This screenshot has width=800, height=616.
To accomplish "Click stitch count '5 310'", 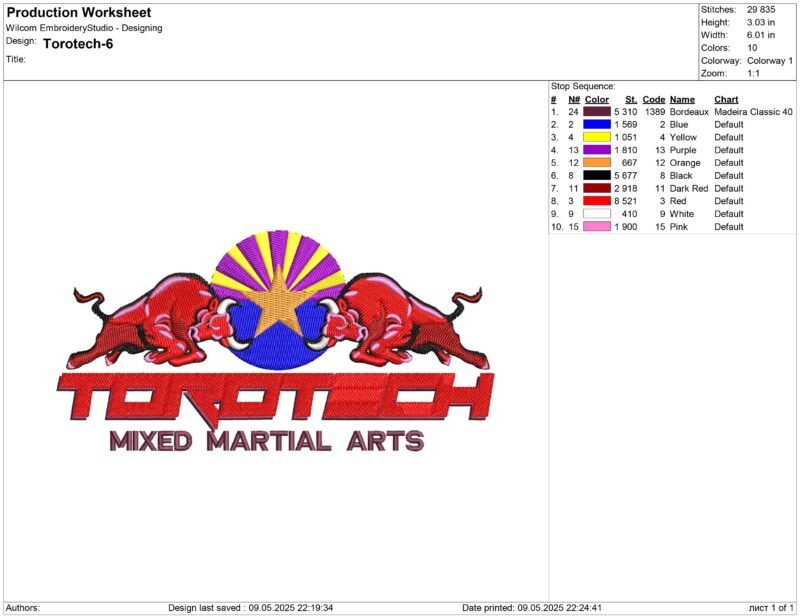I will [626, 112].
